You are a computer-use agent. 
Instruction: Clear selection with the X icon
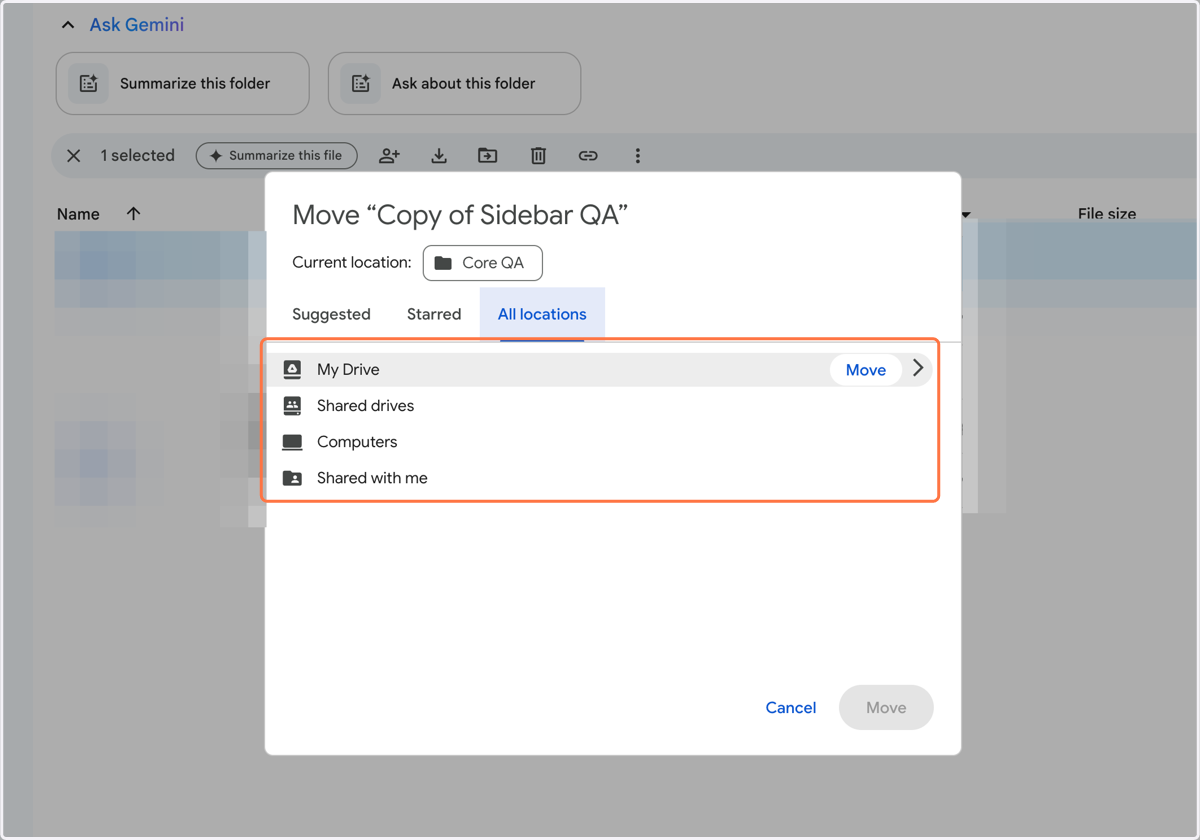(x=74, y=156)
